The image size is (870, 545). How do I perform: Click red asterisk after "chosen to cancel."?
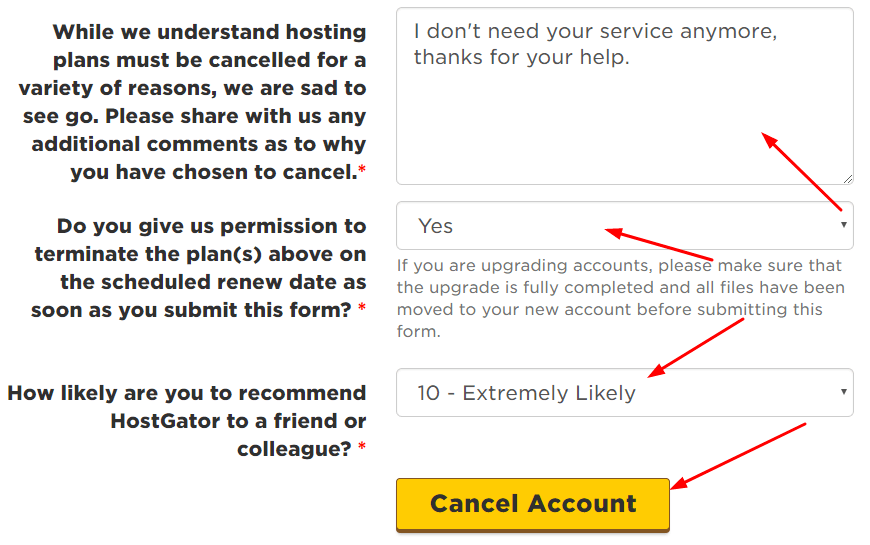tap(362, 173)
